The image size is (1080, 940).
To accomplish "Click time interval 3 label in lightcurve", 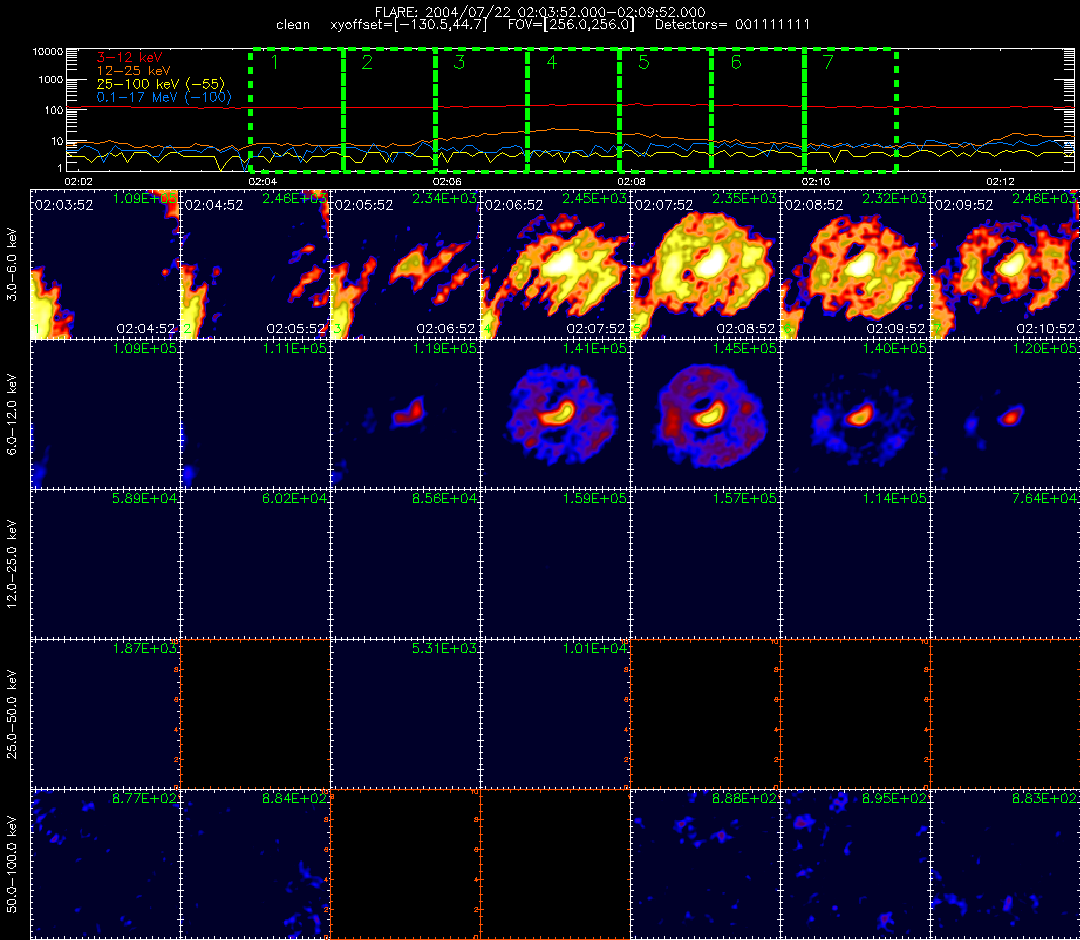I will [x=459, y=63].
